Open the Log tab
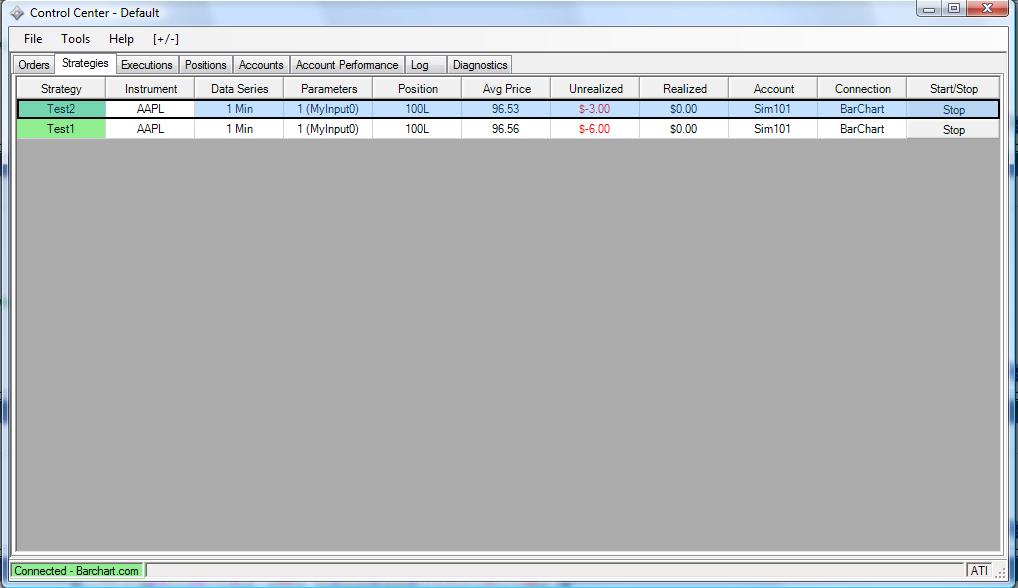 pos(425,65)
